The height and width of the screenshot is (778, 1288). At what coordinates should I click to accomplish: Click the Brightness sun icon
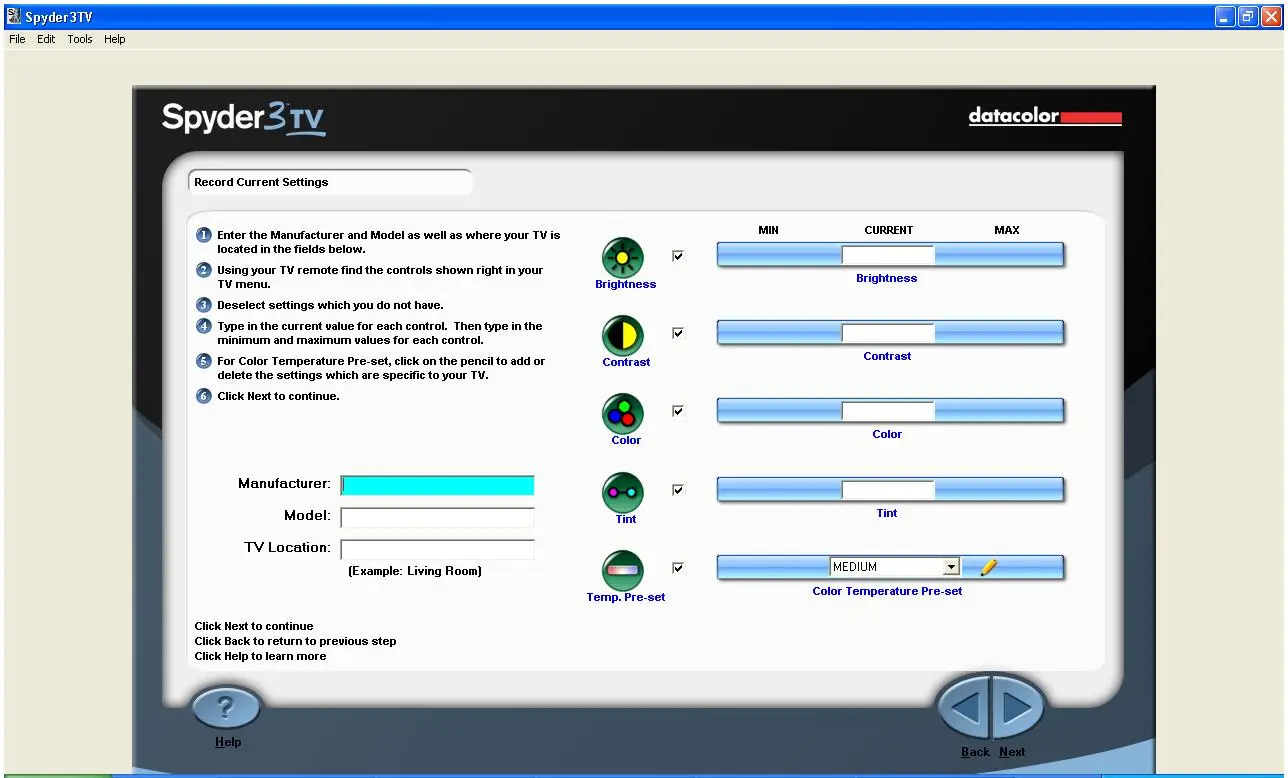click(623, 258)
